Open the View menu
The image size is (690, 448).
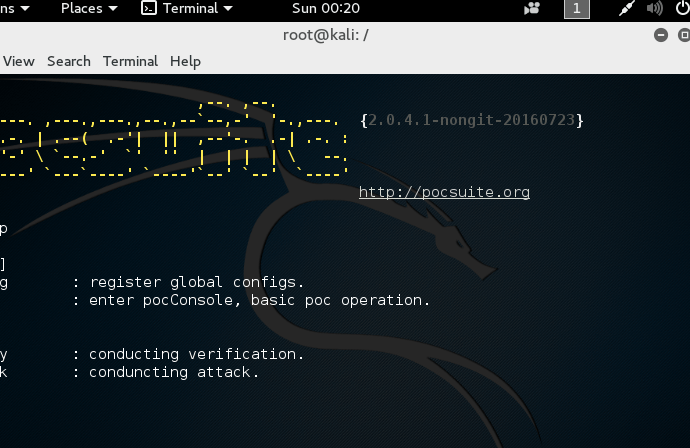[x=18, y=61]
